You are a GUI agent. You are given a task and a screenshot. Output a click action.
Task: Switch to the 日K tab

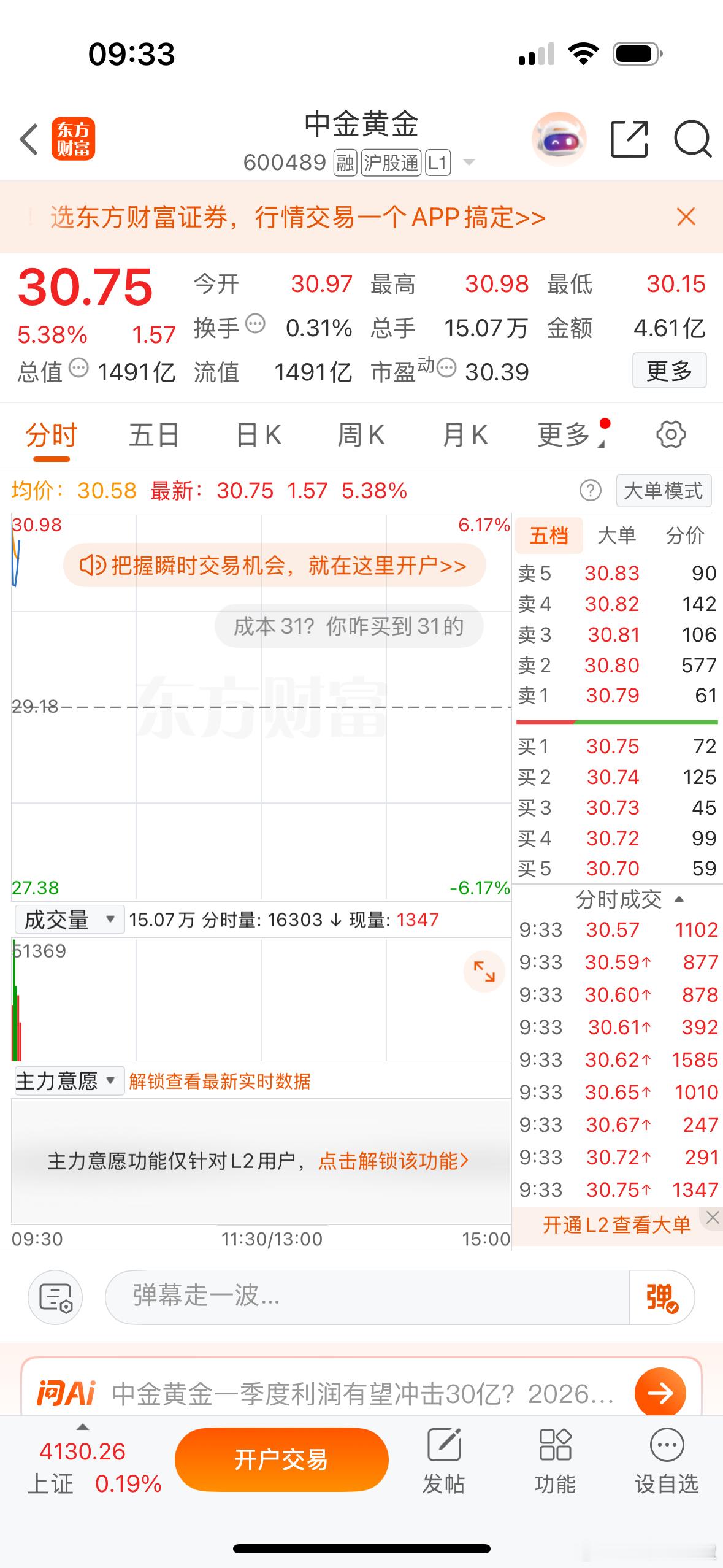coord(259,435)
